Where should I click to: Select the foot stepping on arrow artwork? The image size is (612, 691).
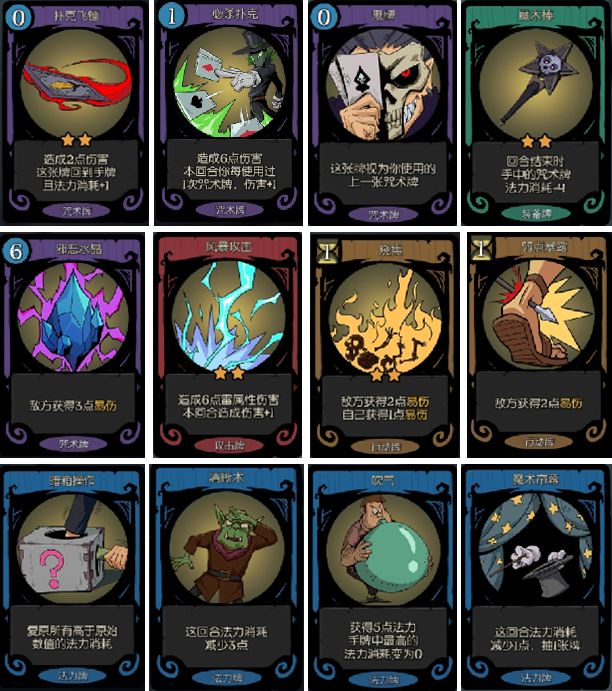pos(538,316)
